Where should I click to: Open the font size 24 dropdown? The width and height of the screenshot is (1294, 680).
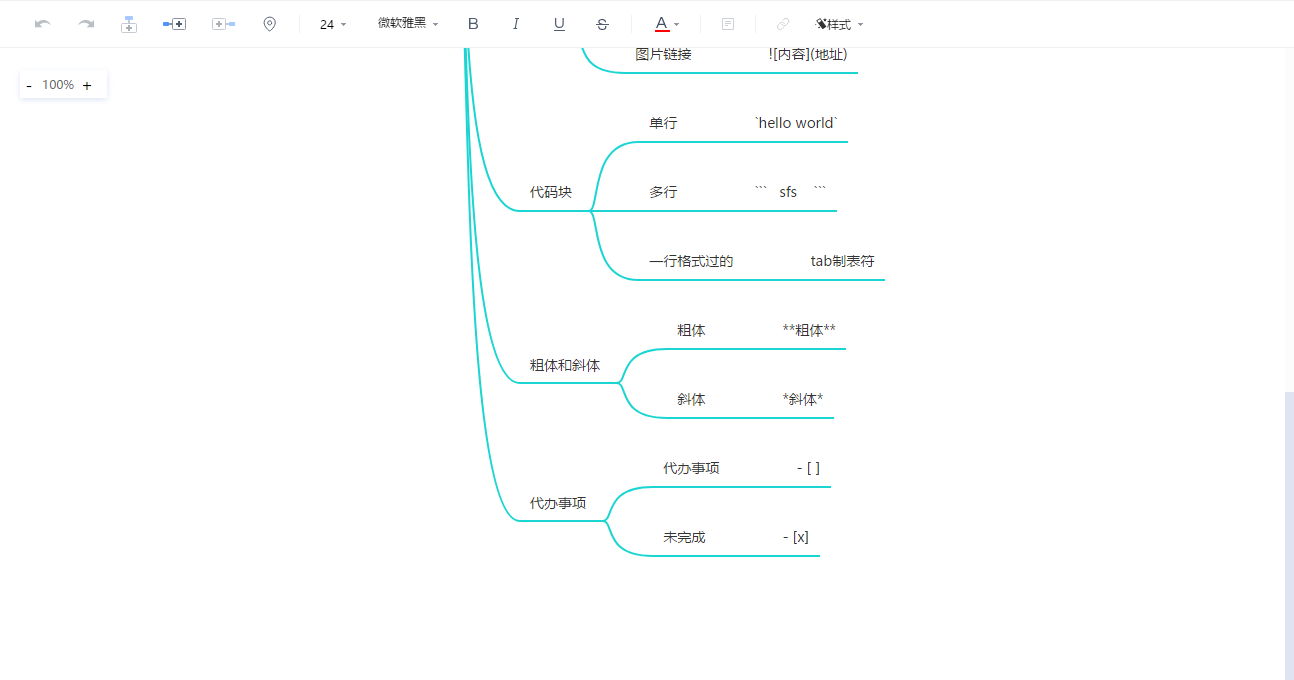pos(333,24)
